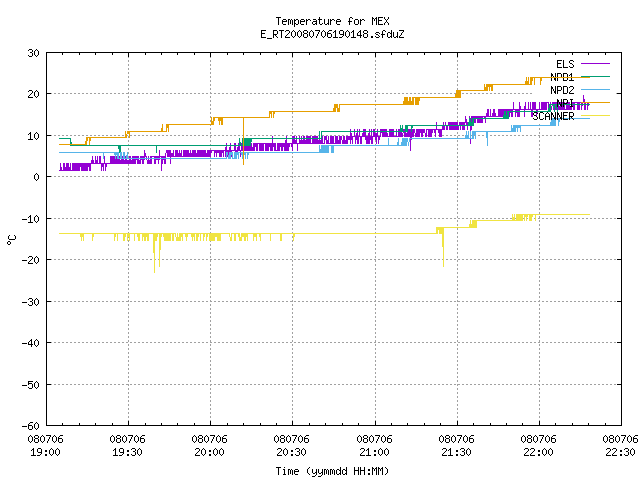Pick the yellow SCANNER legend line sample
Screen dimensions: 640x480
pos(595,116)
